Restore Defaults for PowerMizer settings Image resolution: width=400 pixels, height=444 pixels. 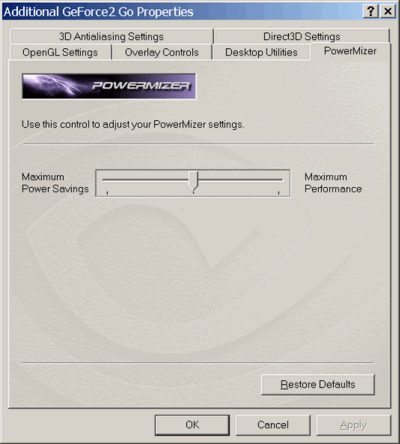pyautogui.click(x=318, y=384)
